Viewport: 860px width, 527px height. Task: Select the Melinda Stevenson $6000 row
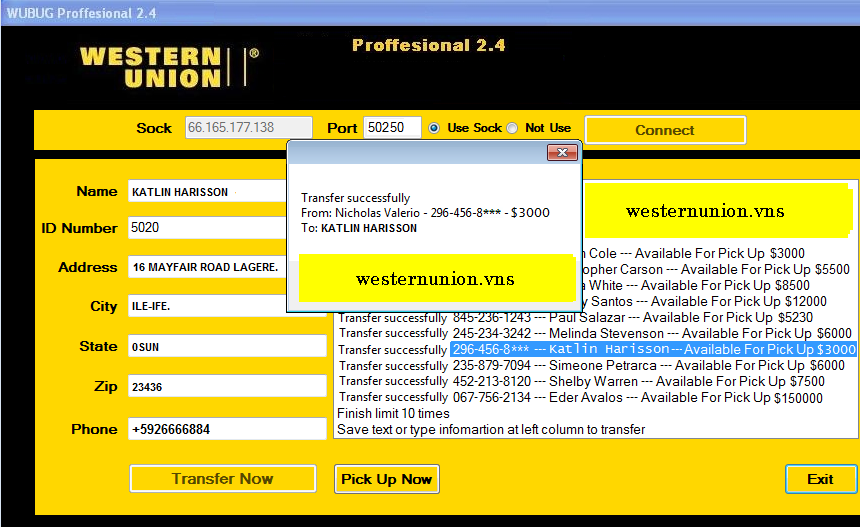(x=597, y=333)
